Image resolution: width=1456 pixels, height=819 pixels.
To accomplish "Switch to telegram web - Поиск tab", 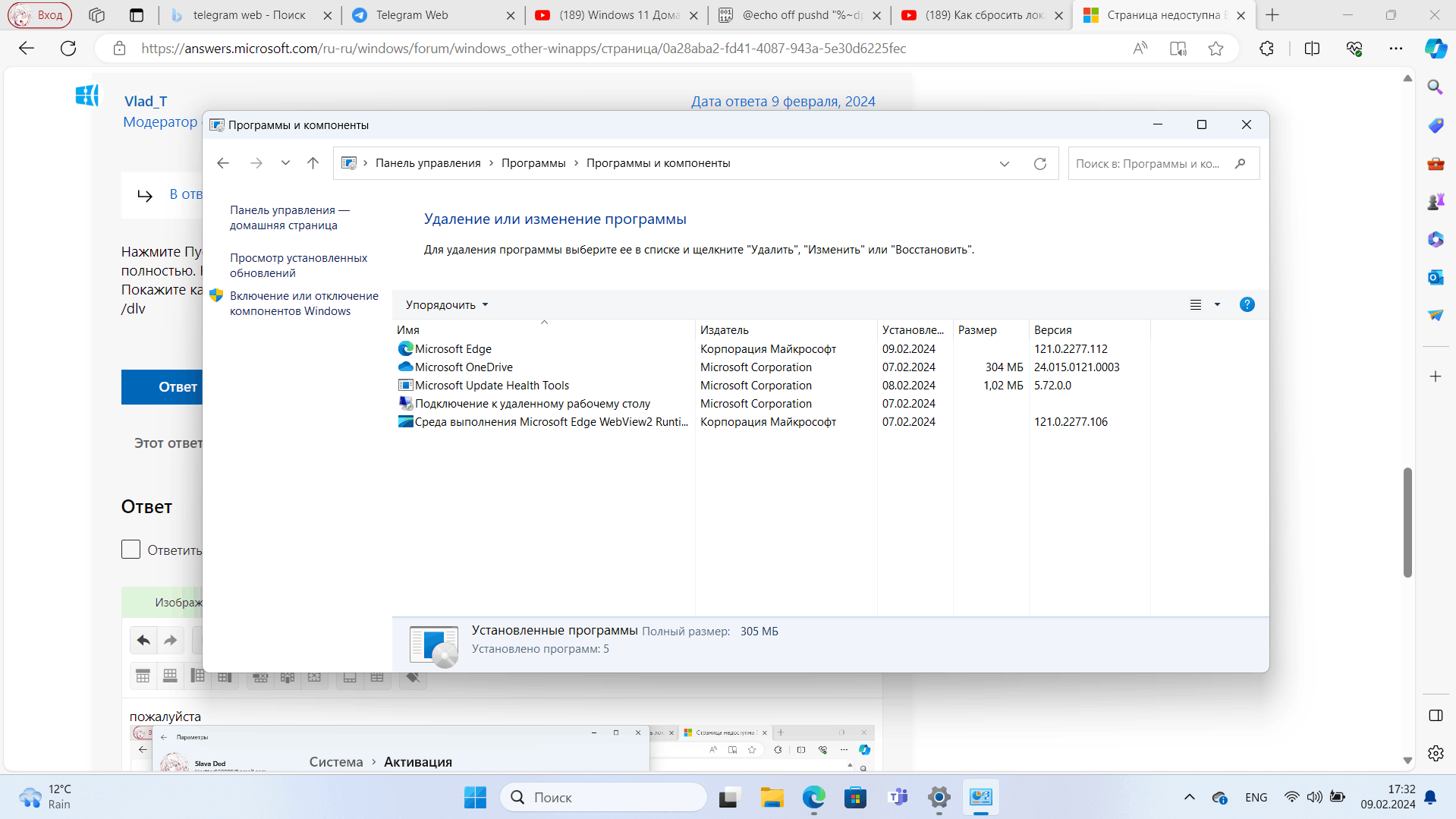I will pos(250,15).
